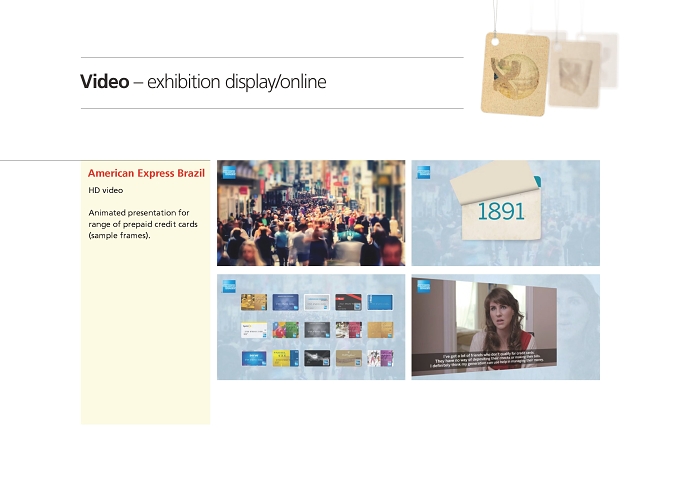Screen dimensions: 680x481
Task: Click the animated presentation description text
Action: pyautogui.click(x=143, y=224)
